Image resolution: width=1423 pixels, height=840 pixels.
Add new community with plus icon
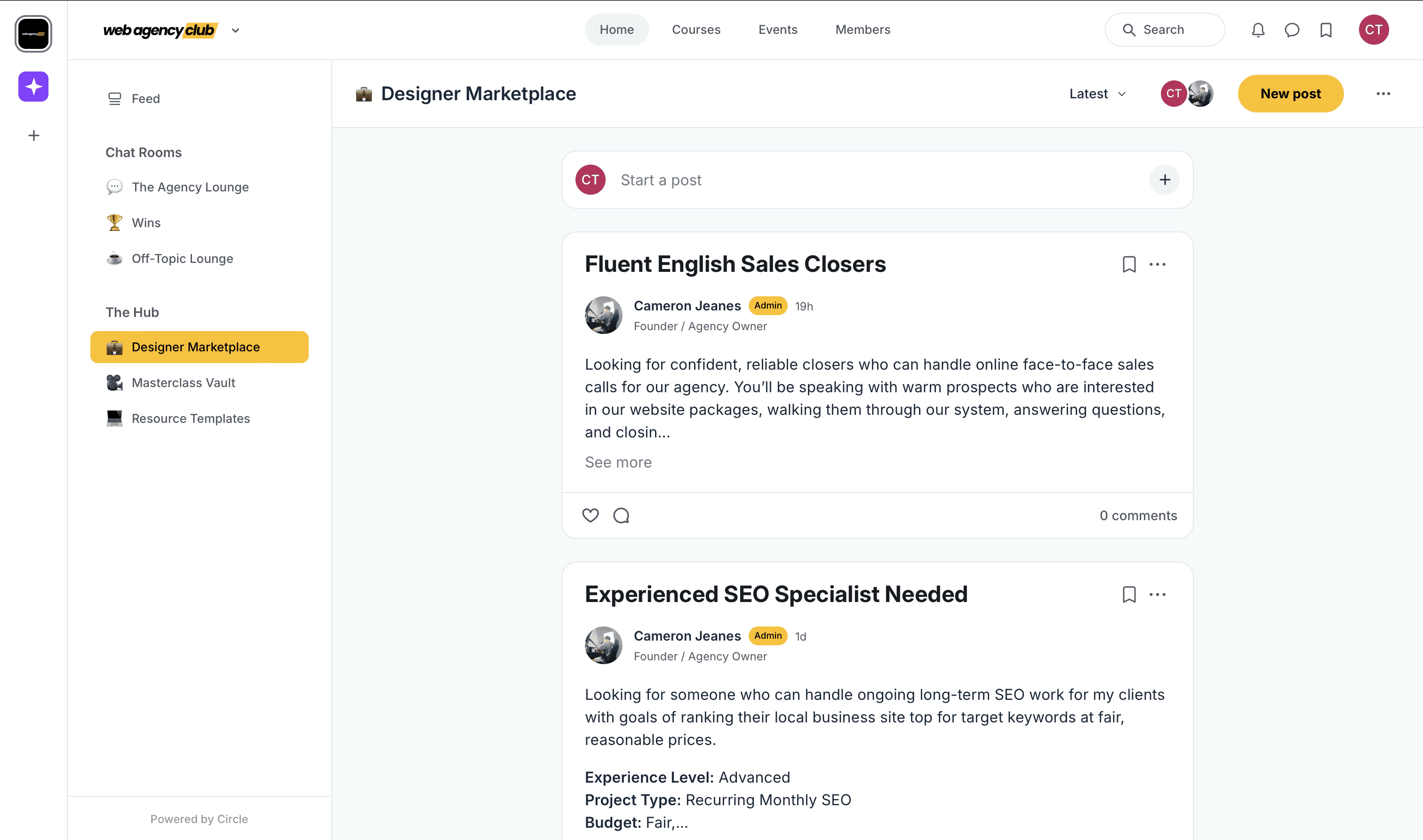33,135
